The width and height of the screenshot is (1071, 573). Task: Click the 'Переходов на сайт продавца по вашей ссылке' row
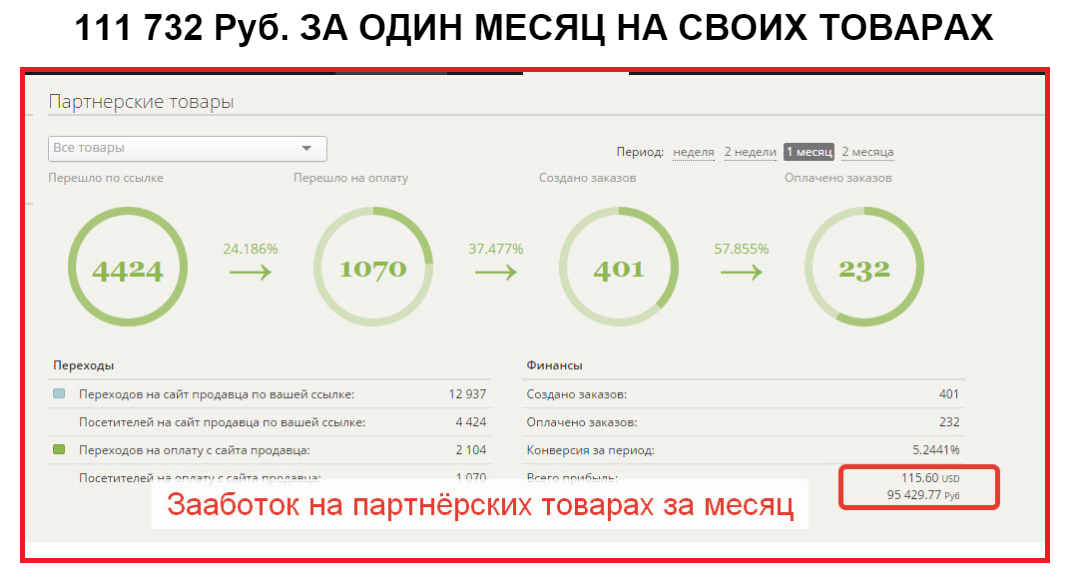[x=269, y=394]
